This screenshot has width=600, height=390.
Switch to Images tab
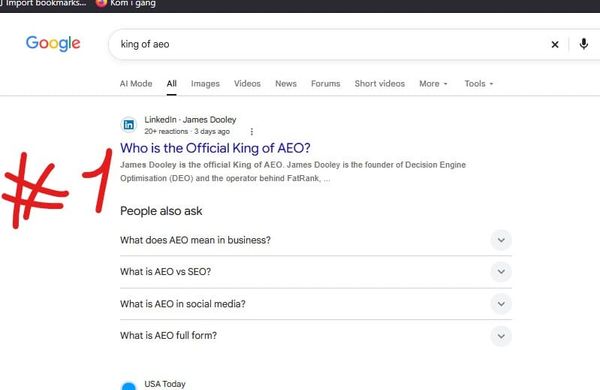click(x=205, y=83)
